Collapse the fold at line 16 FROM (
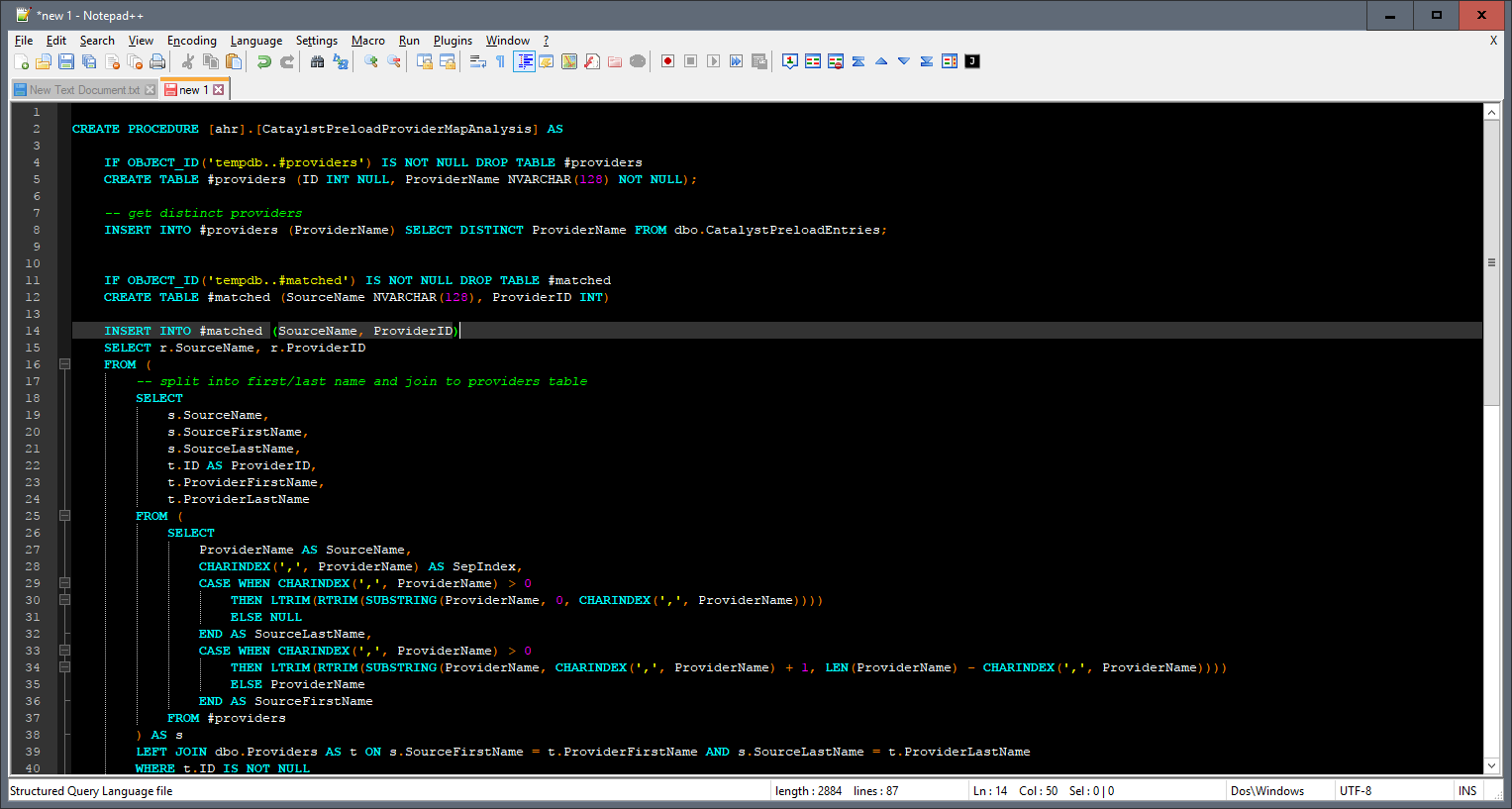Screen dimensions: 1512x809 [x=64, y=364]
